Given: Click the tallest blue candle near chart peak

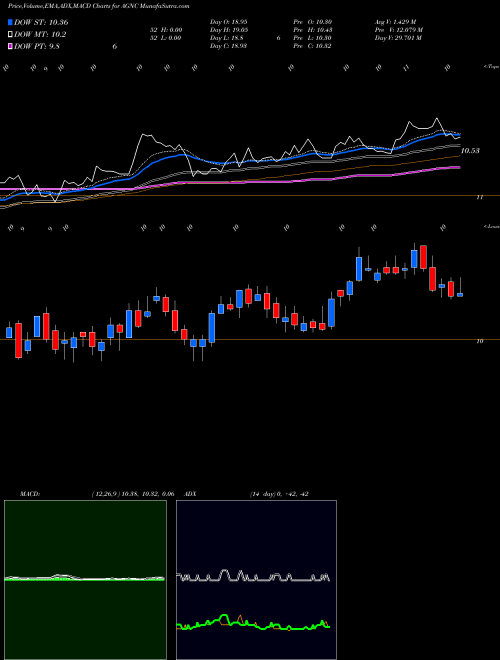Looking at the screenshot, I should coord(359,269).
